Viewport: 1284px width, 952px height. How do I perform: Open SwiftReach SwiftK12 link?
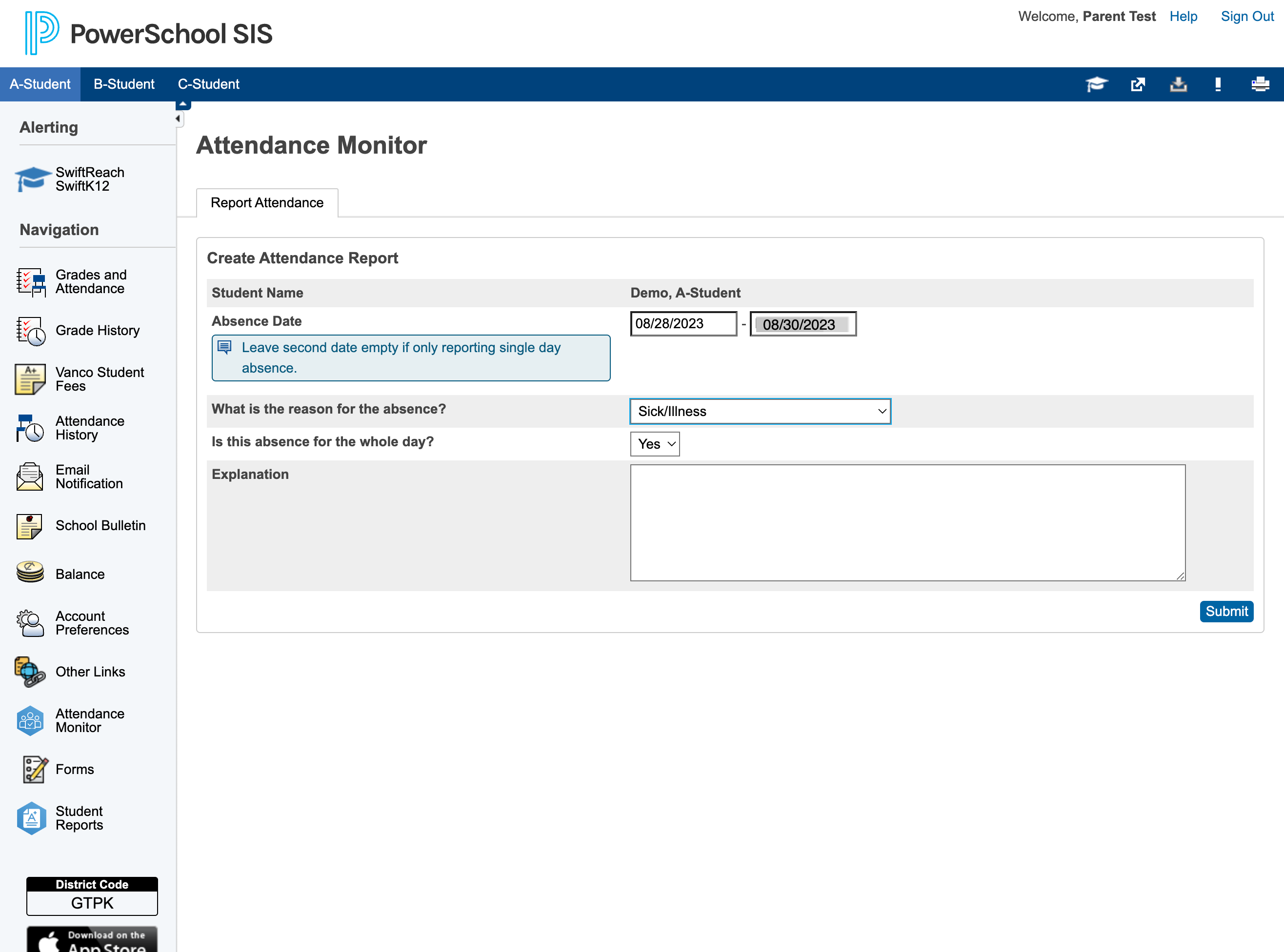(x=90, y=179)
